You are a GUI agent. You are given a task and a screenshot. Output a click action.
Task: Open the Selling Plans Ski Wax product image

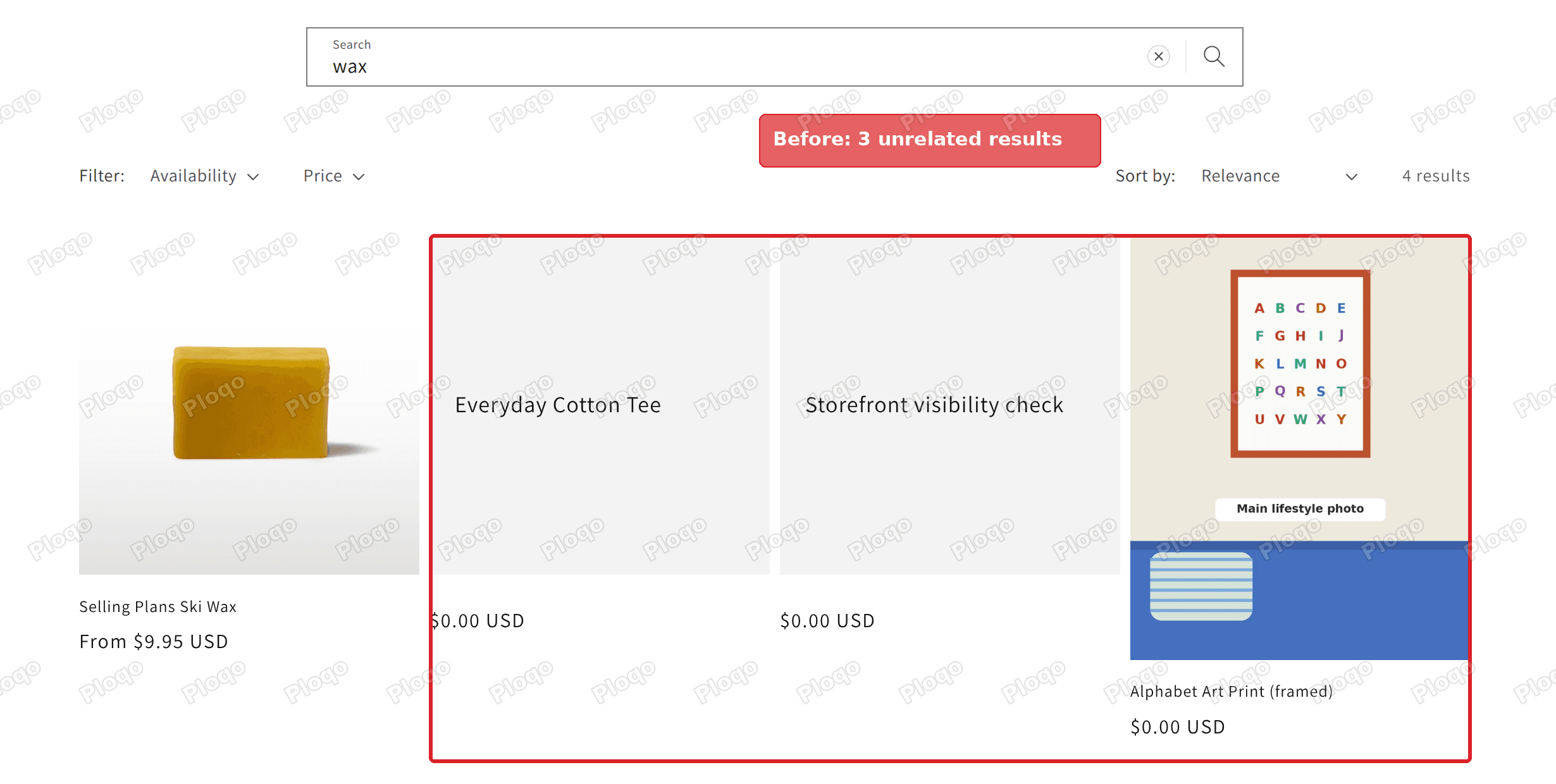(x=249, y=405)
